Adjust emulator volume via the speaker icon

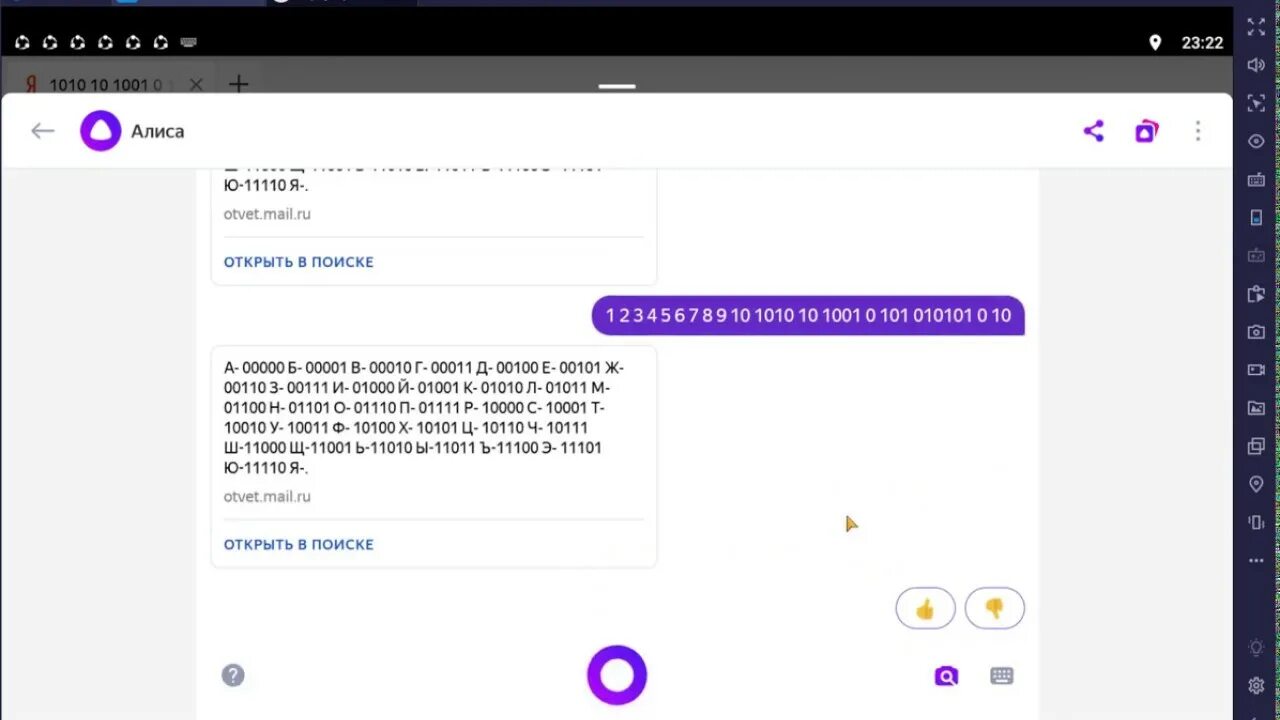coord(1256,65)
